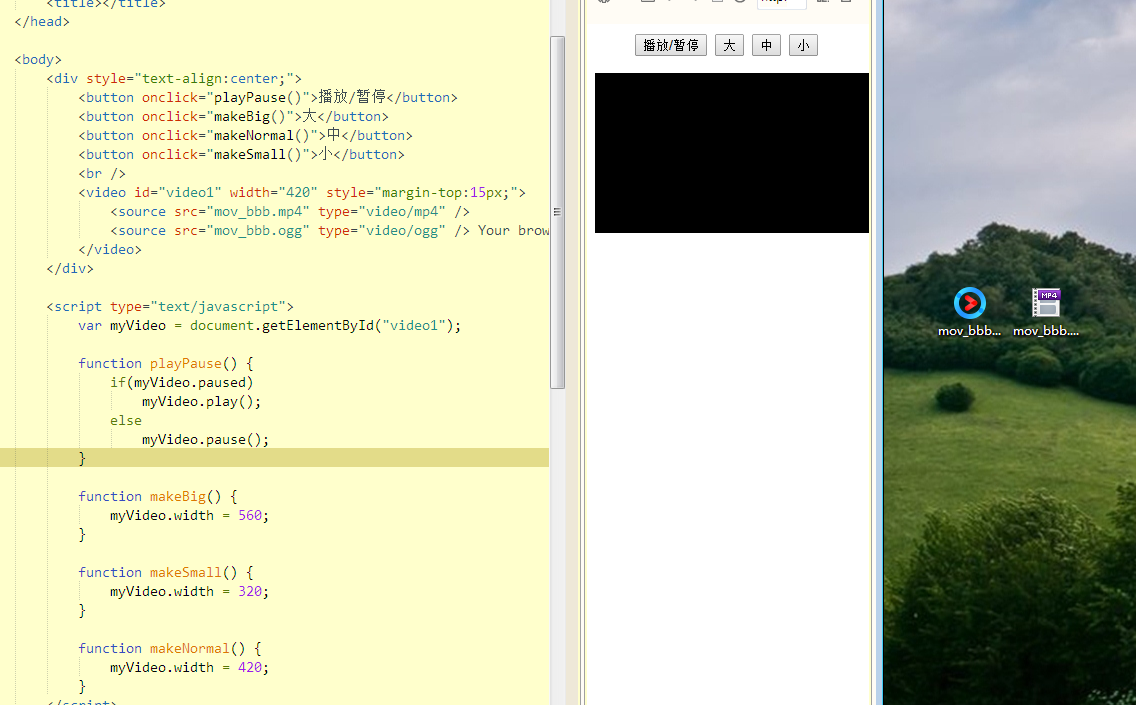The height and width of the screenshot is (705, 1136).
Task: Click the source src="mov_bbb.mp4" line
Action: click(x=290, y=212)
